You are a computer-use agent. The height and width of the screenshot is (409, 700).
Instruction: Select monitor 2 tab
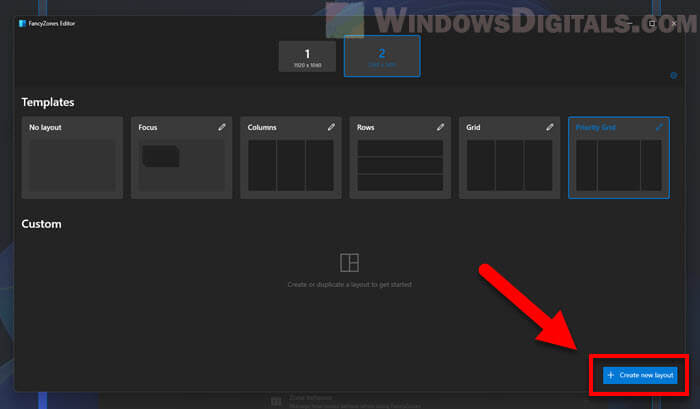[x=382, y=56]
